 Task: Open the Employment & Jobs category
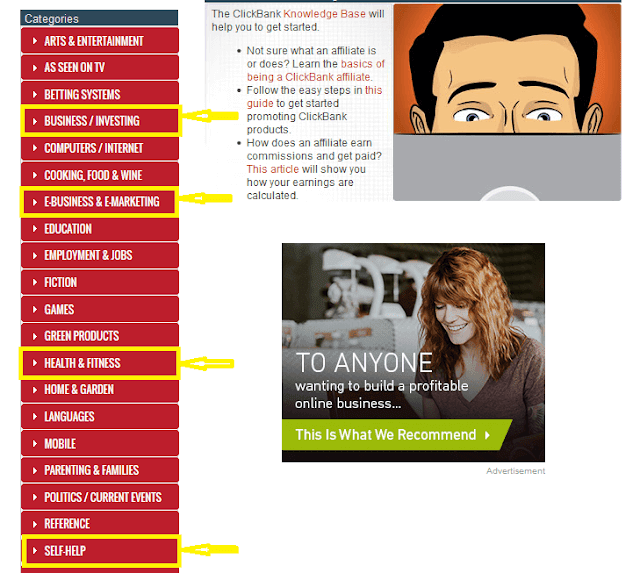pyautogui.click(x=100, y=255)
